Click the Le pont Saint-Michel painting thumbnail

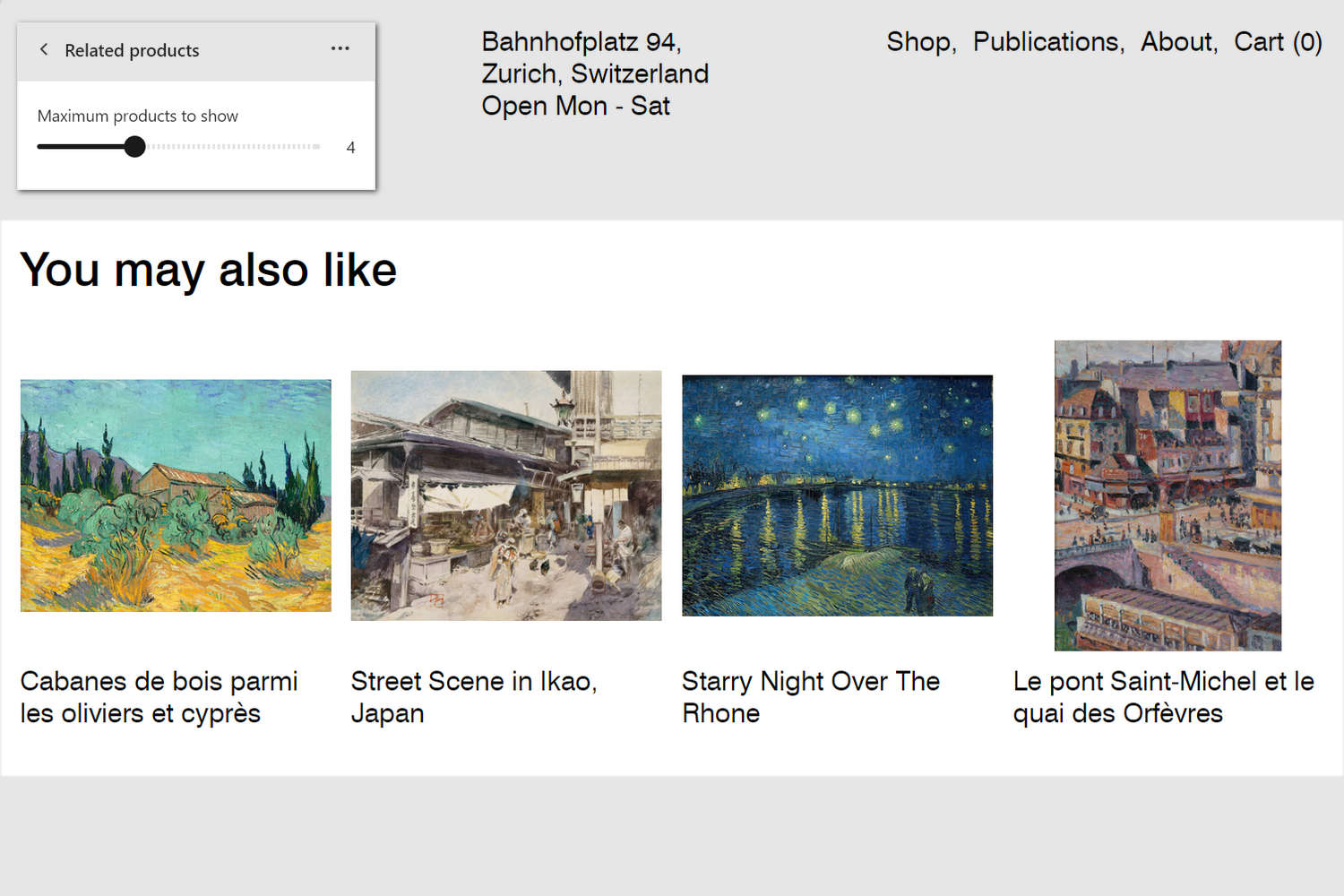pyautogui.click(x=1167, y=495)
